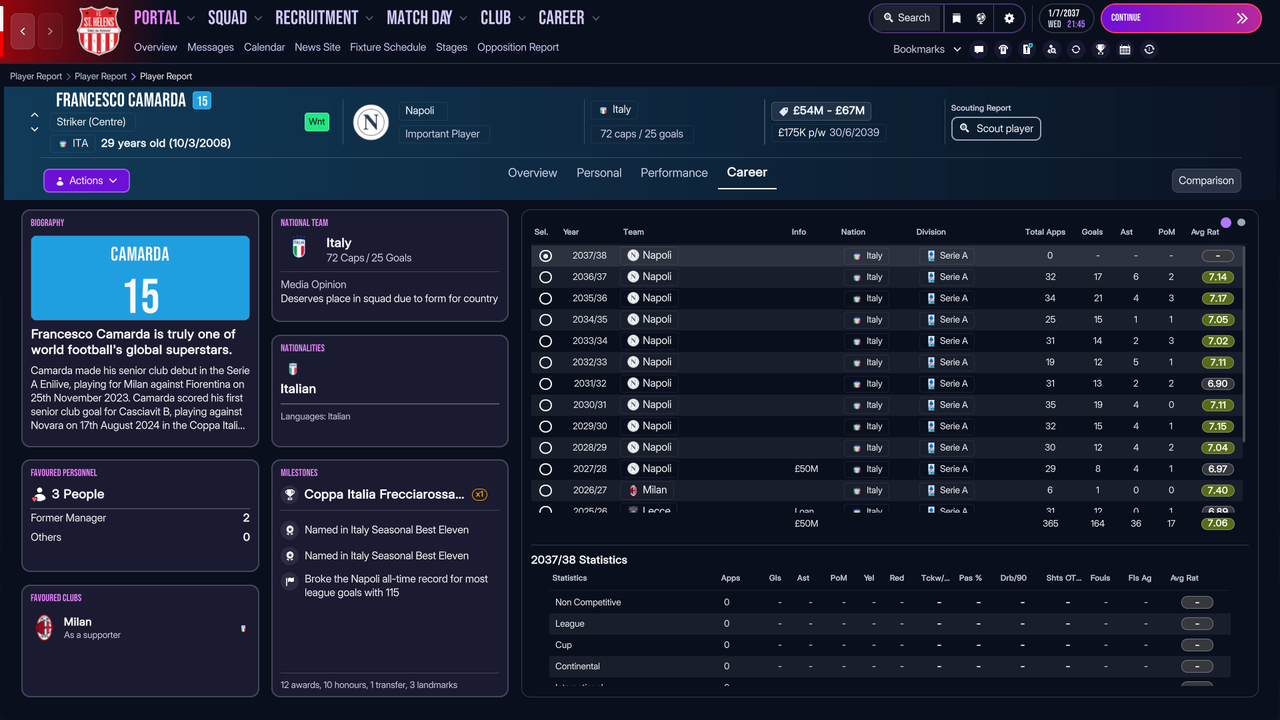Go back with the left arrow button
The height and width of the screenshot is (720, 1280).
[x=23, y=31]
